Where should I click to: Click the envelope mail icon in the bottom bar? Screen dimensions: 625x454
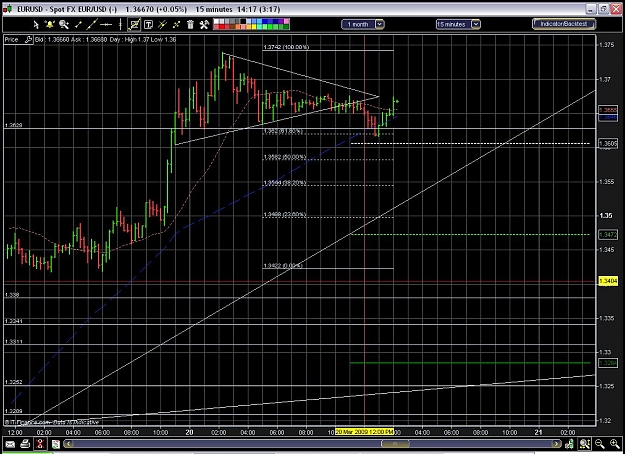pos(10,444)
